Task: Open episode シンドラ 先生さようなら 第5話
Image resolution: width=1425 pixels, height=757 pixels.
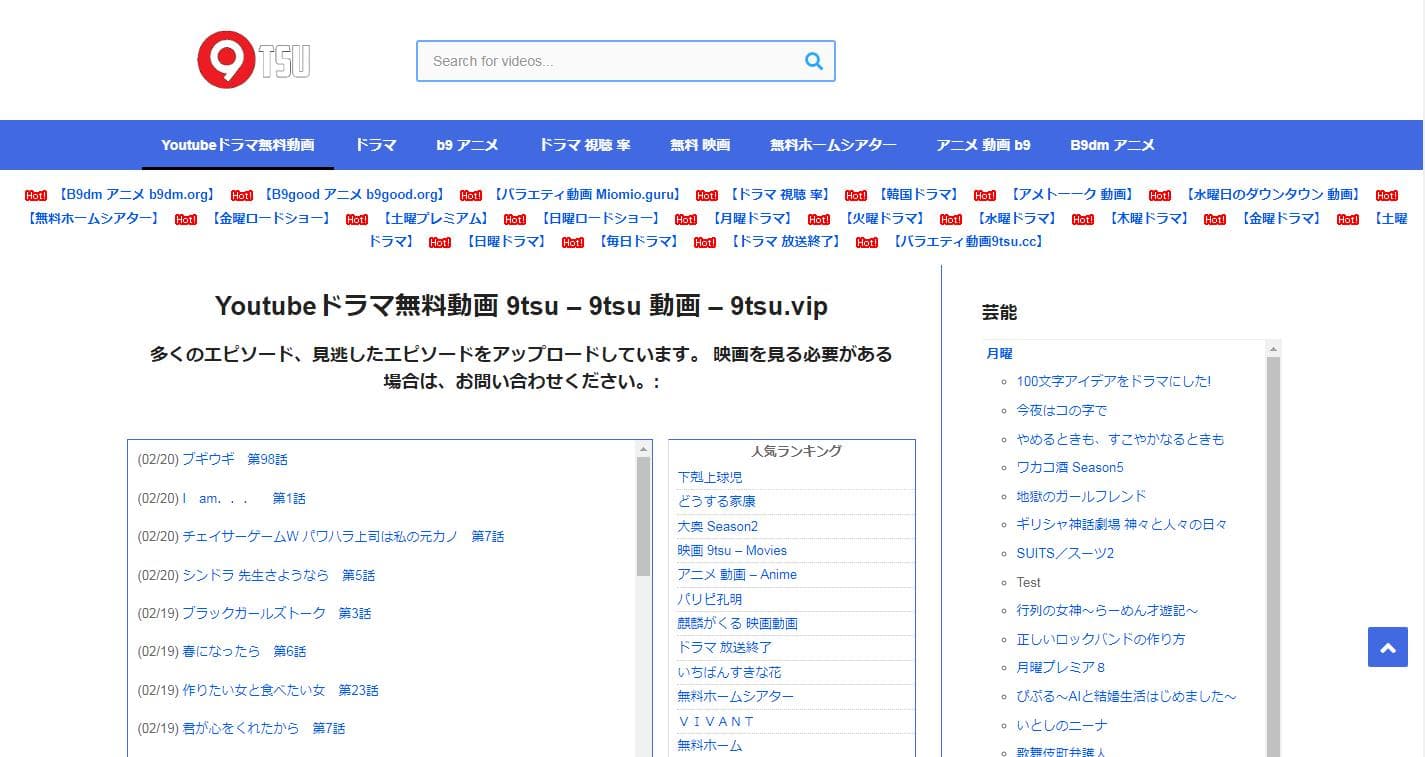Action: point(278,575)
